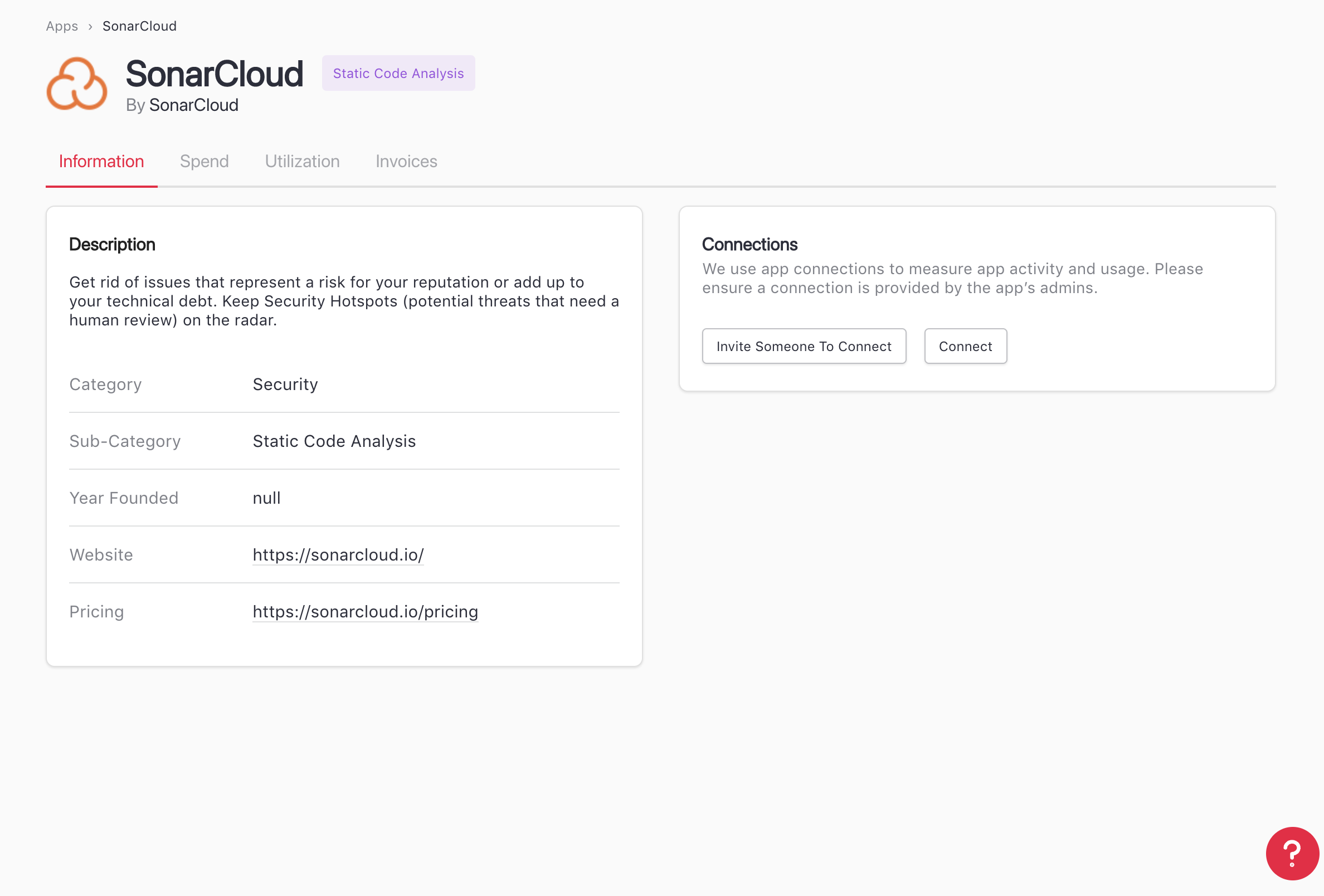Click the Connections heading
The width and height of the screenshot is (1324, 896).
coord(748,245)
